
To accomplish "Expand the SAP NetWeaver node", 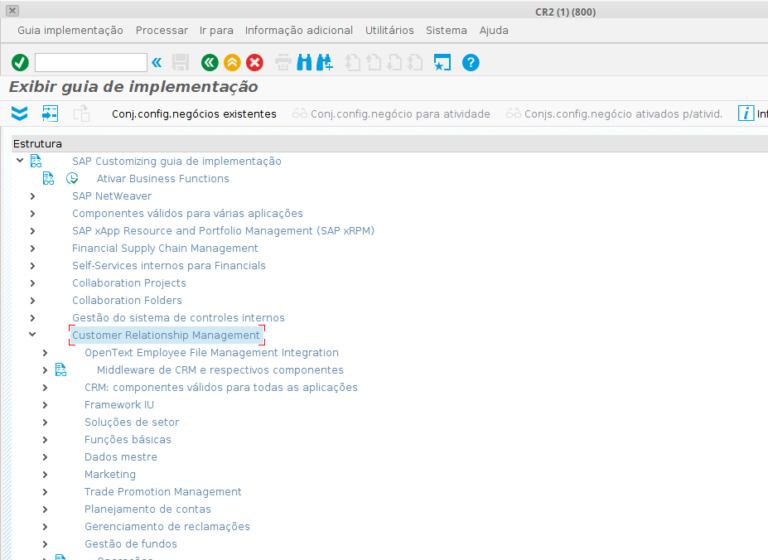I will coord(33,196).
